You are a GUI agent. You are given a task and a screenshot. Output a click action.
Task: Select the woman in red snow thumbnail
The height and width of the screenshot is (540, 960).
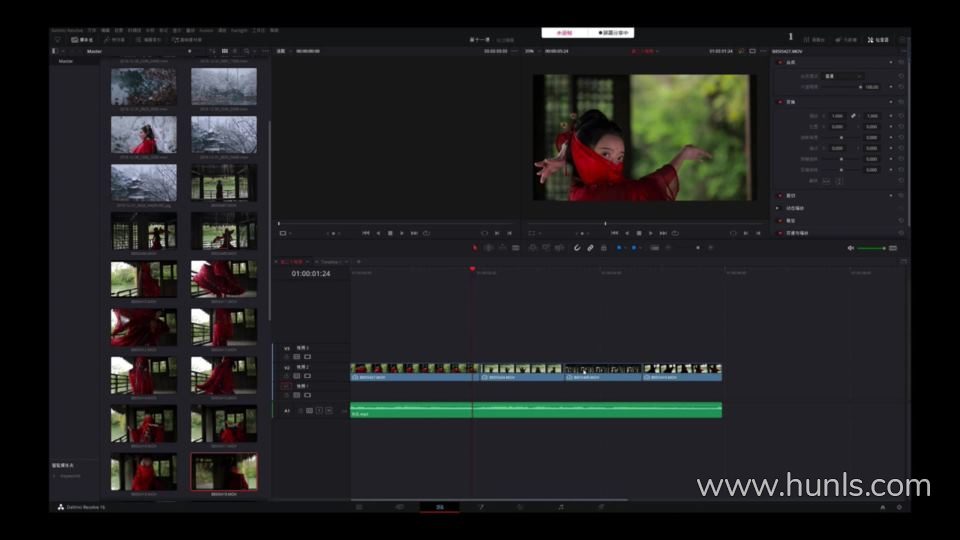click(143, 134)
